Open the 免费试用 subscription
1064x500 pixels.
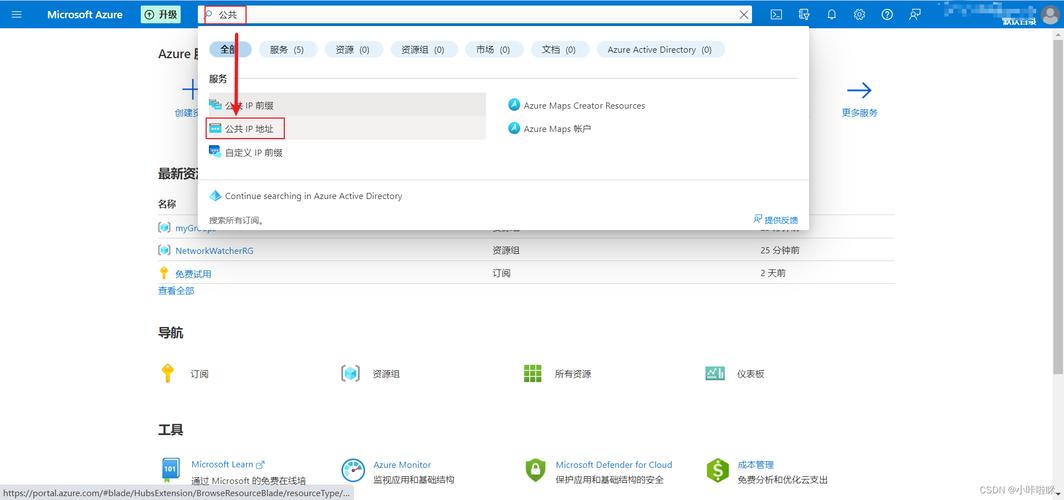(x=193, y=273)
